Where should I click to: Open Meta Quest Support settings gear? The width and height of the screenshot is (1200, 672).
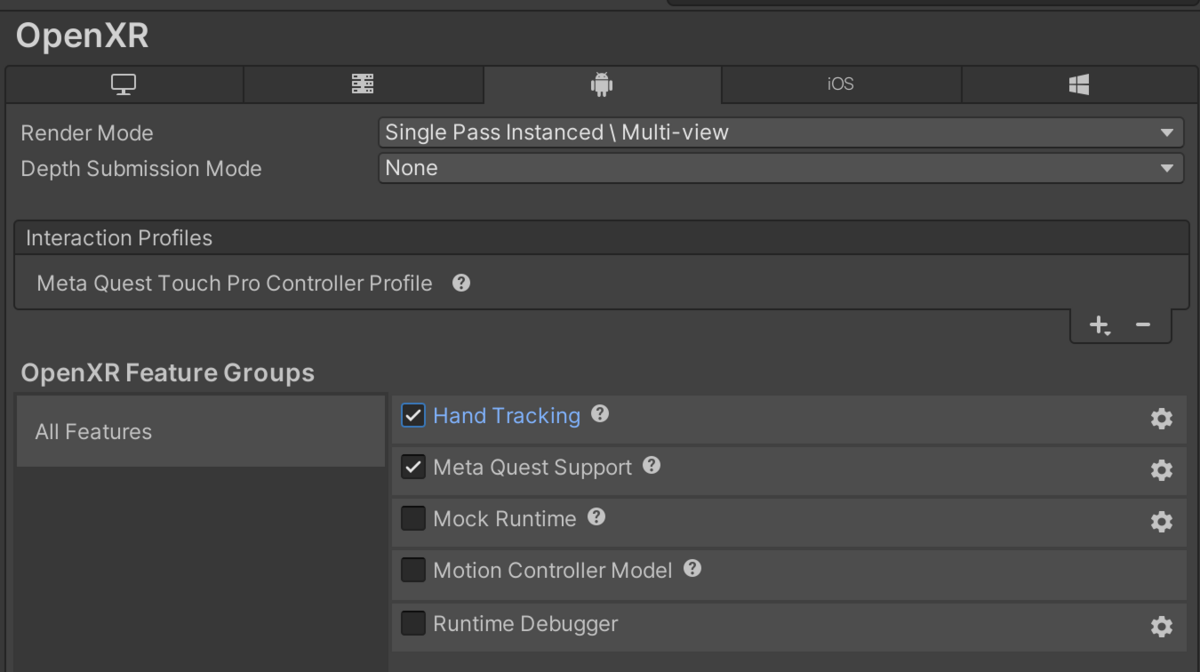(1161, 470)
